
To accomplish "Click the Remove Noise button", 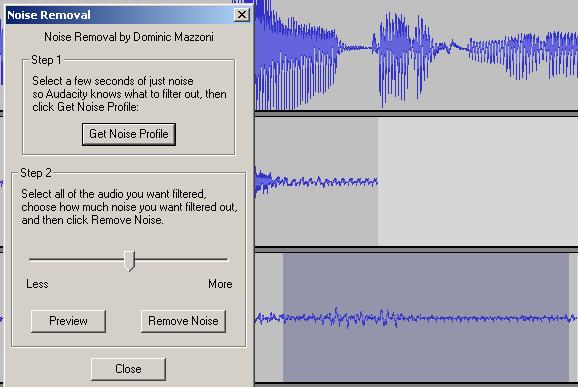I will point(183,321).
